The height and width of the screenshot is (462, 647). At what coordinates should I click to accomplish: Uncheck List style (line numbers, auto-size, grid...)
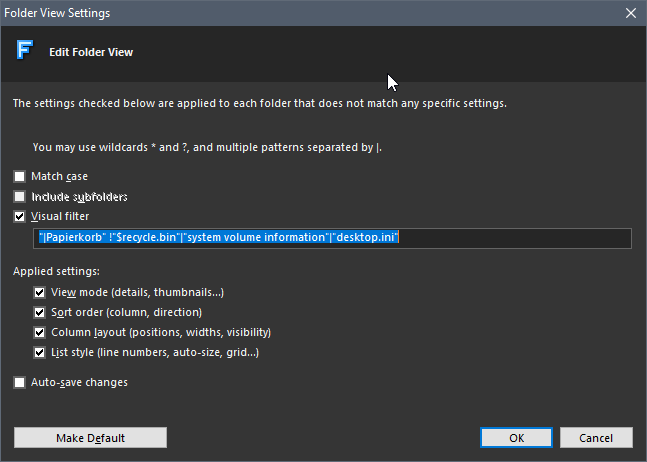(x=40, y=352)
